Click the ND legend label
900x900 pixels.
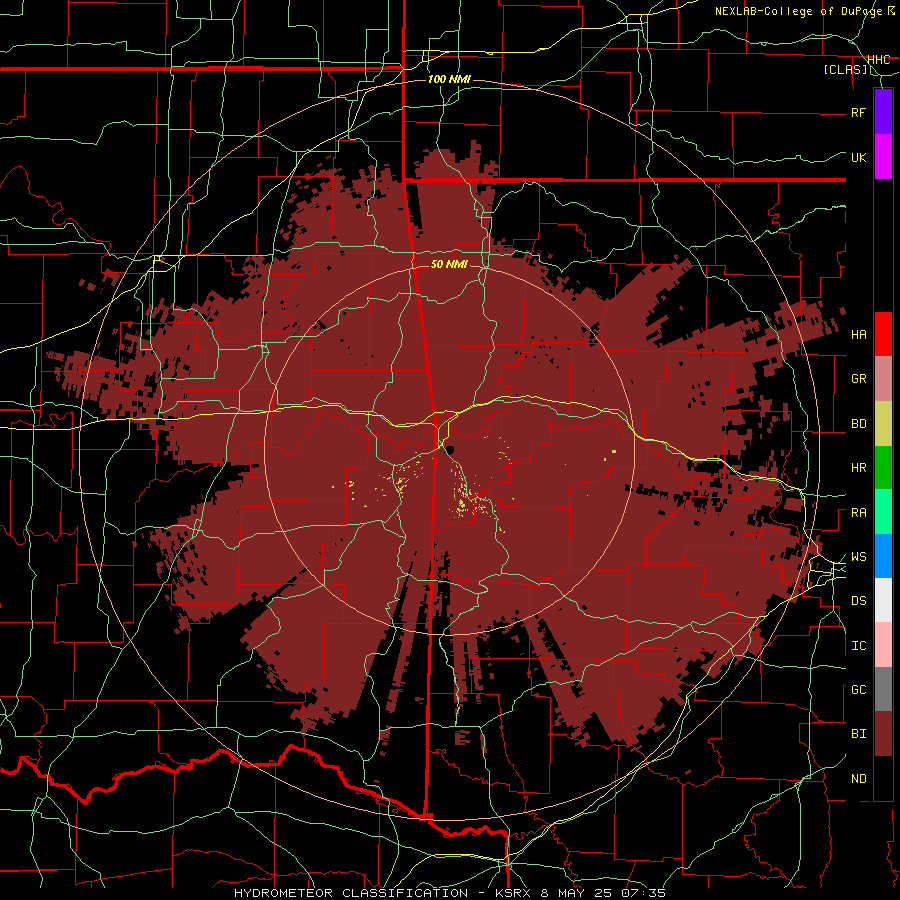pos(859,779)
